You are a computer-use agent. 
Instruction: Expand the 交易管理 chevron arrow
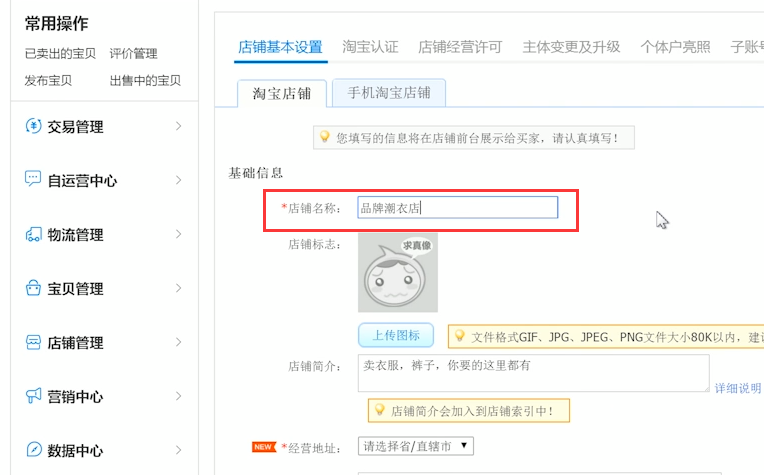(178, 126)
